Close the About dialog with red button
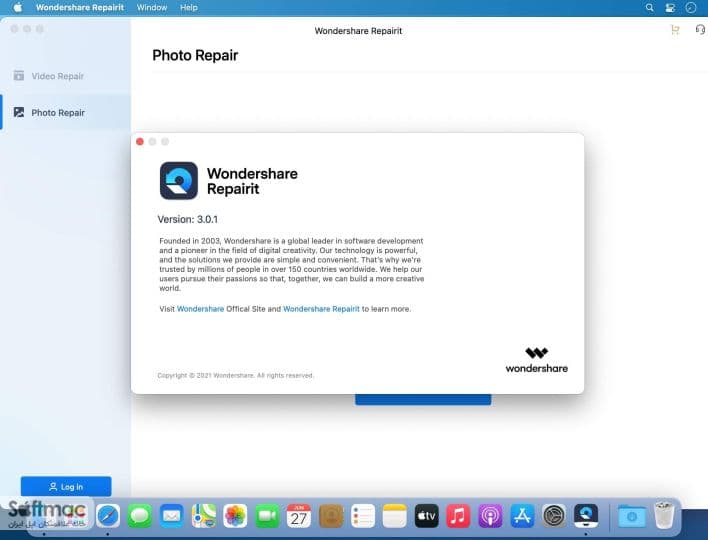The width and height of the screenshot is (708, 540). click(x=140, y=142)
